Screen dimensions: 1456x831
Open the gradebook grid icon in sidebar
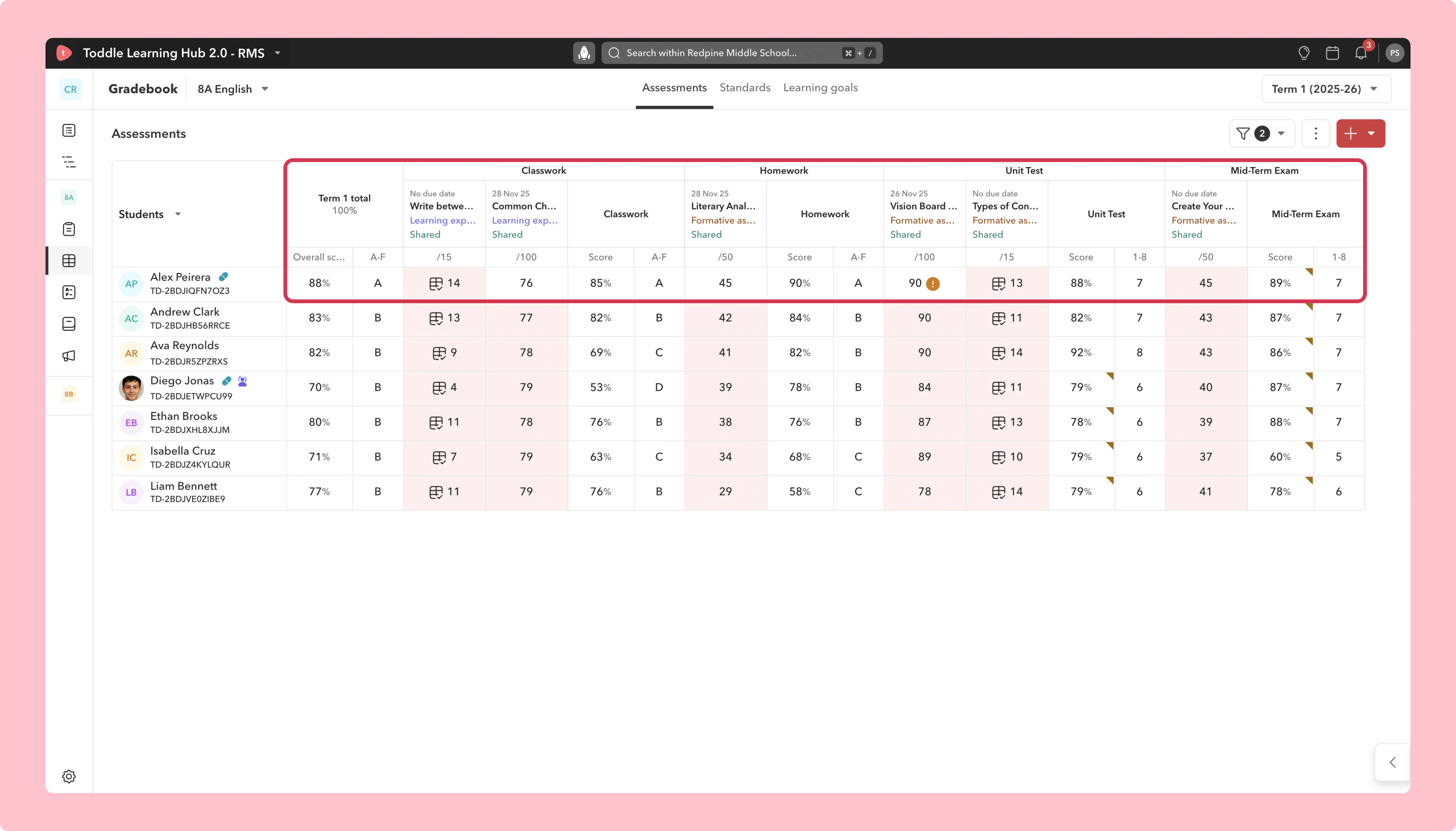[69, 261]
